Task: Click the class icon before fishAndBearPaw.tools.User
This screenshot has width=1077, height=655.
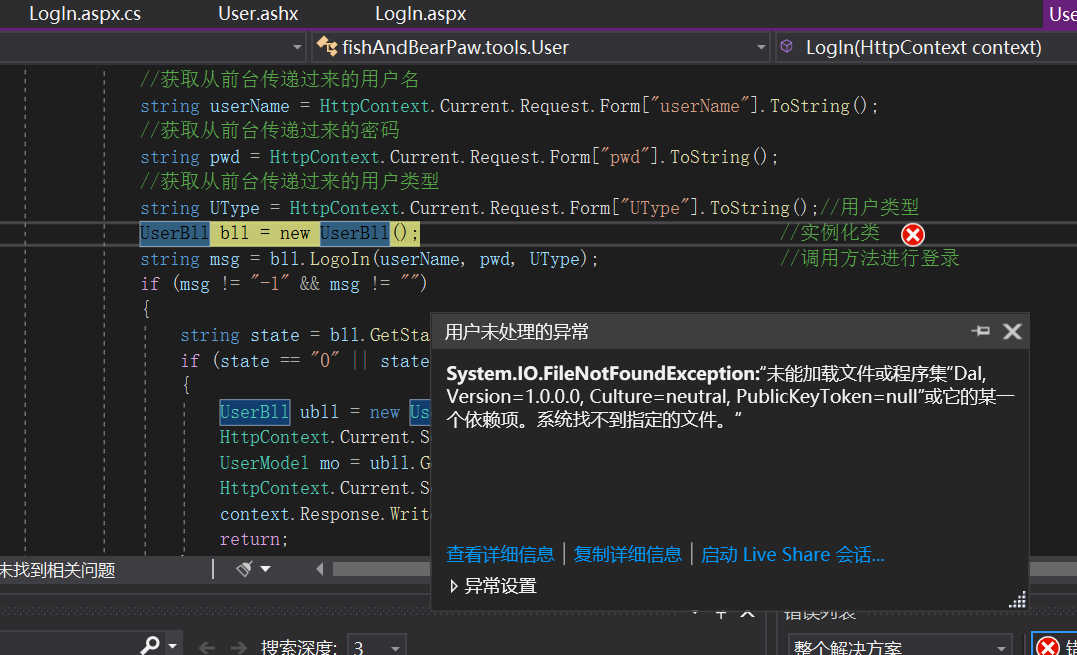Action: coord(327,47)
